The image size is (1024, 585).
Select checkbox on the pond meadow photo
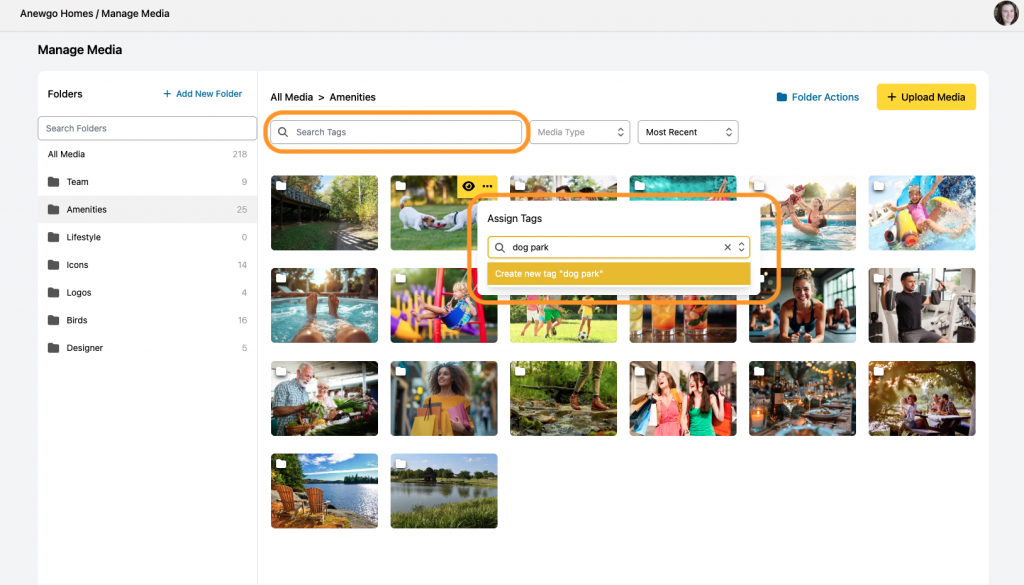[400, 464]
